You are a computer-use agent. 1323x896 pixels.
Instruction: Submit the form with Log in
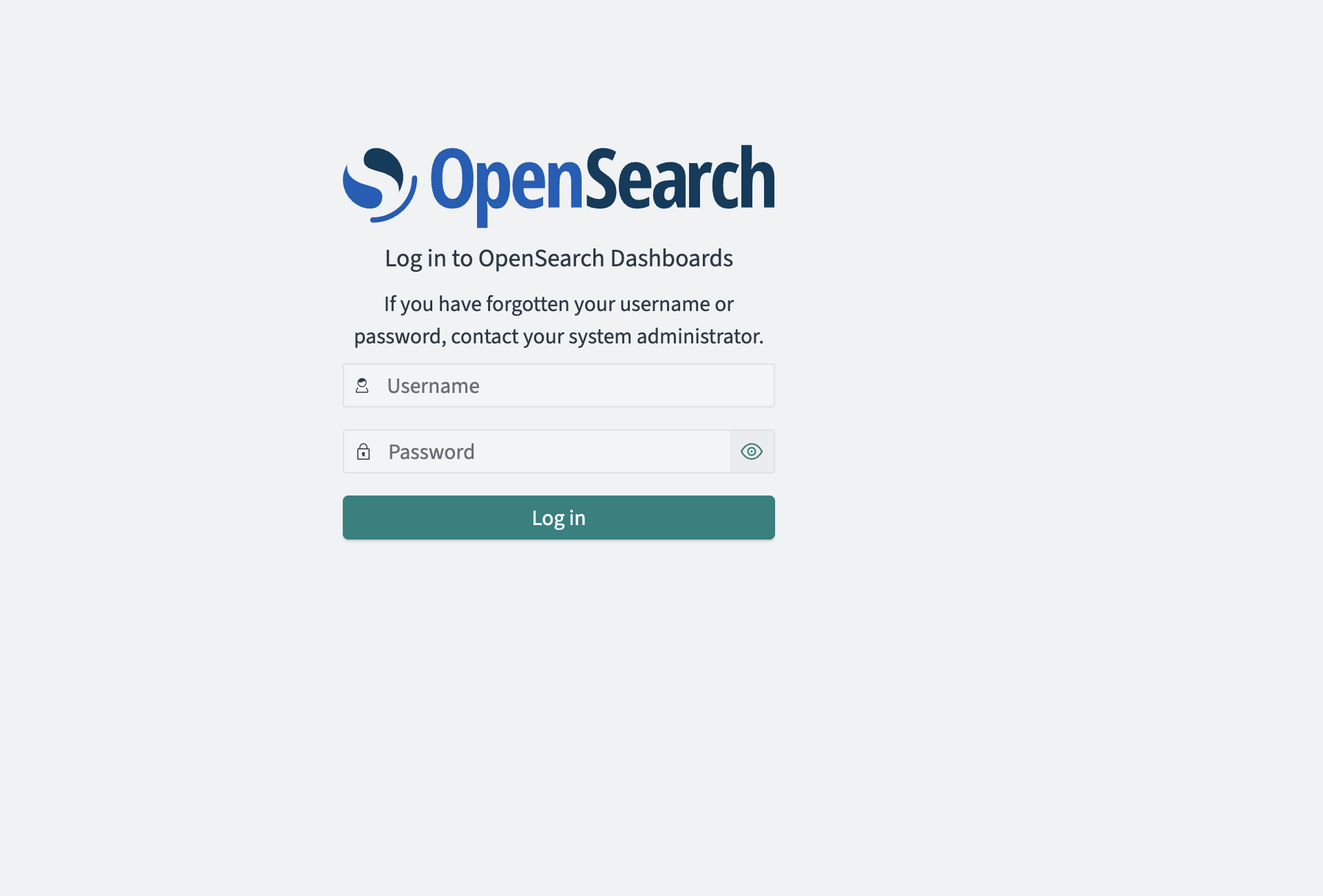point(559,518)
